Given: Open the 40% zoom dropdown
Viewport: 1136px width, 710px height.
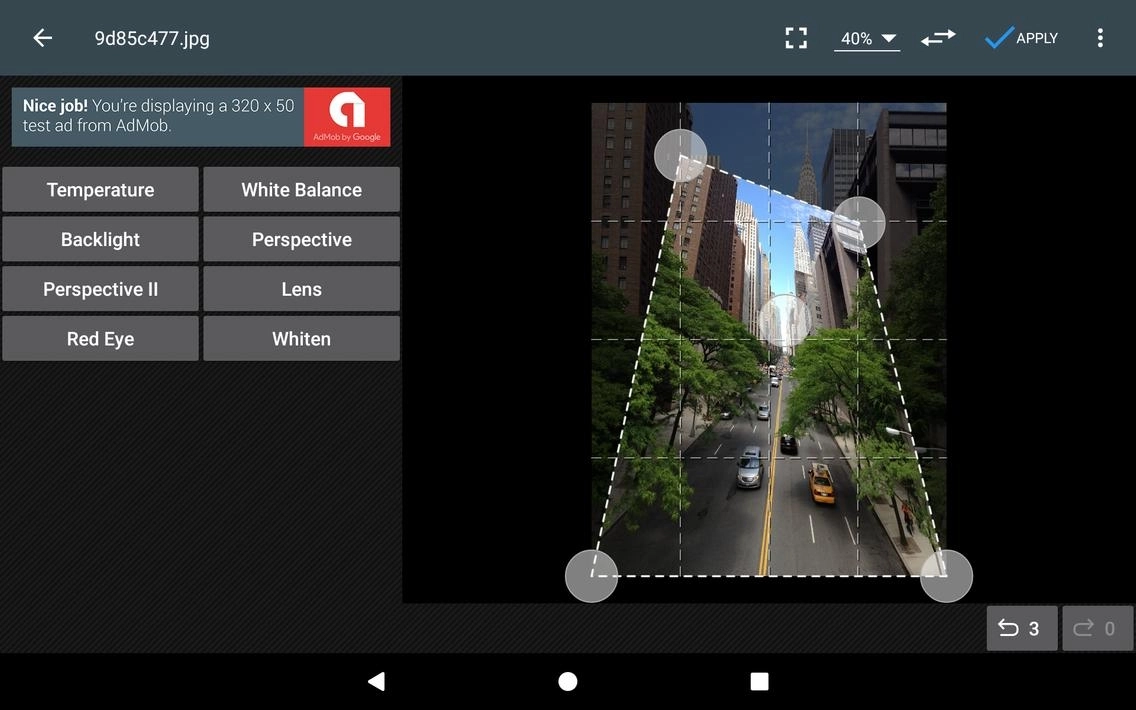Looking at the screenshot, I should 866,38.
